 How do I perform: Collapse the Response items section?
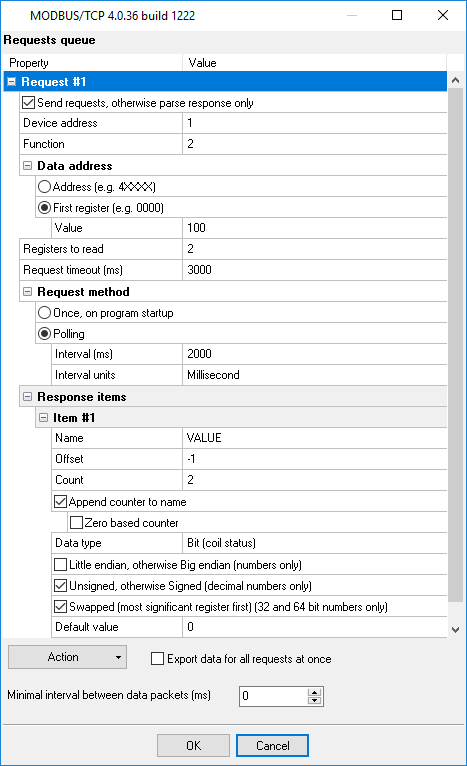click(27, 397)
